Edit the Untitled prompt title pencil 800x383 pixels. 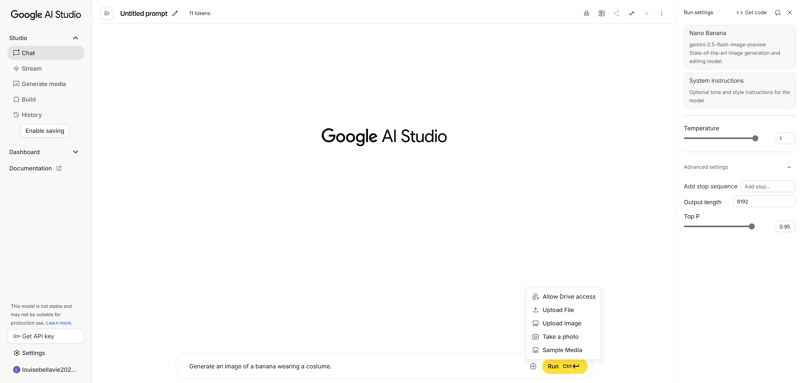click(176, 13)
